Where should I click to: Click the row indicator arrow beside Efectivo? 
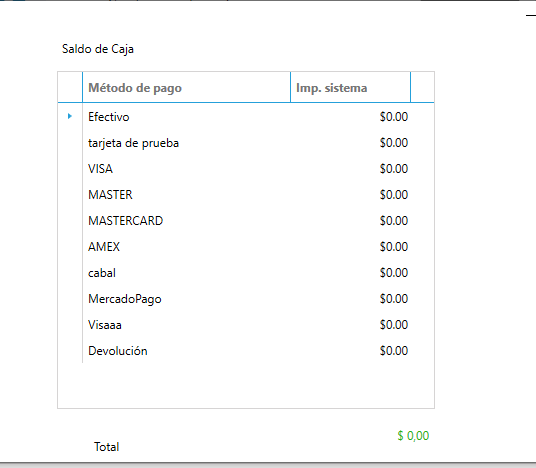click(70, 116)
